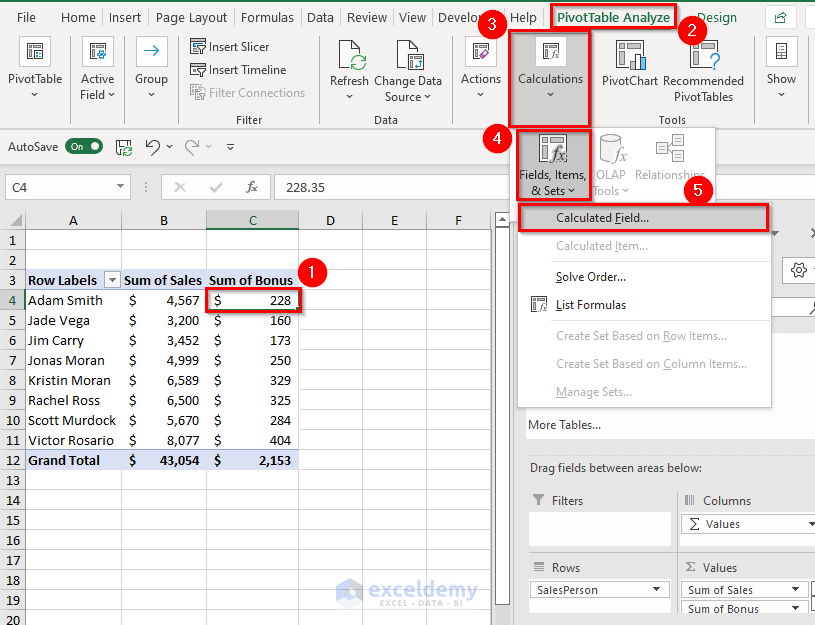
Task: Open the Sum of Bonus dropdown in Values
Action: 795,608
